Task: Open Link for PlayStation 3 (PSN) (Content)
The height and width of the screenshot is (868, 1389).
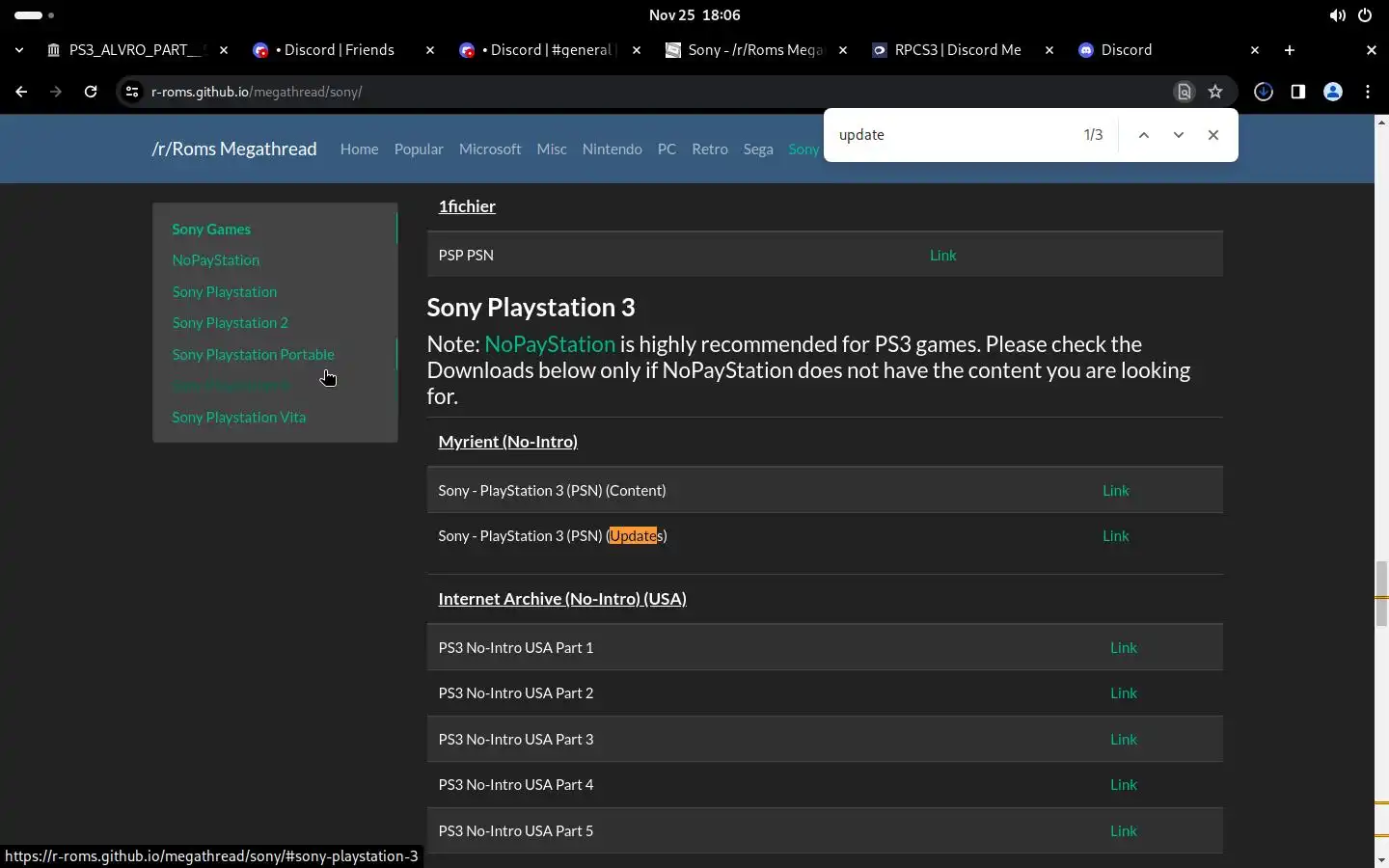Action: click(x=1116, y=490)
